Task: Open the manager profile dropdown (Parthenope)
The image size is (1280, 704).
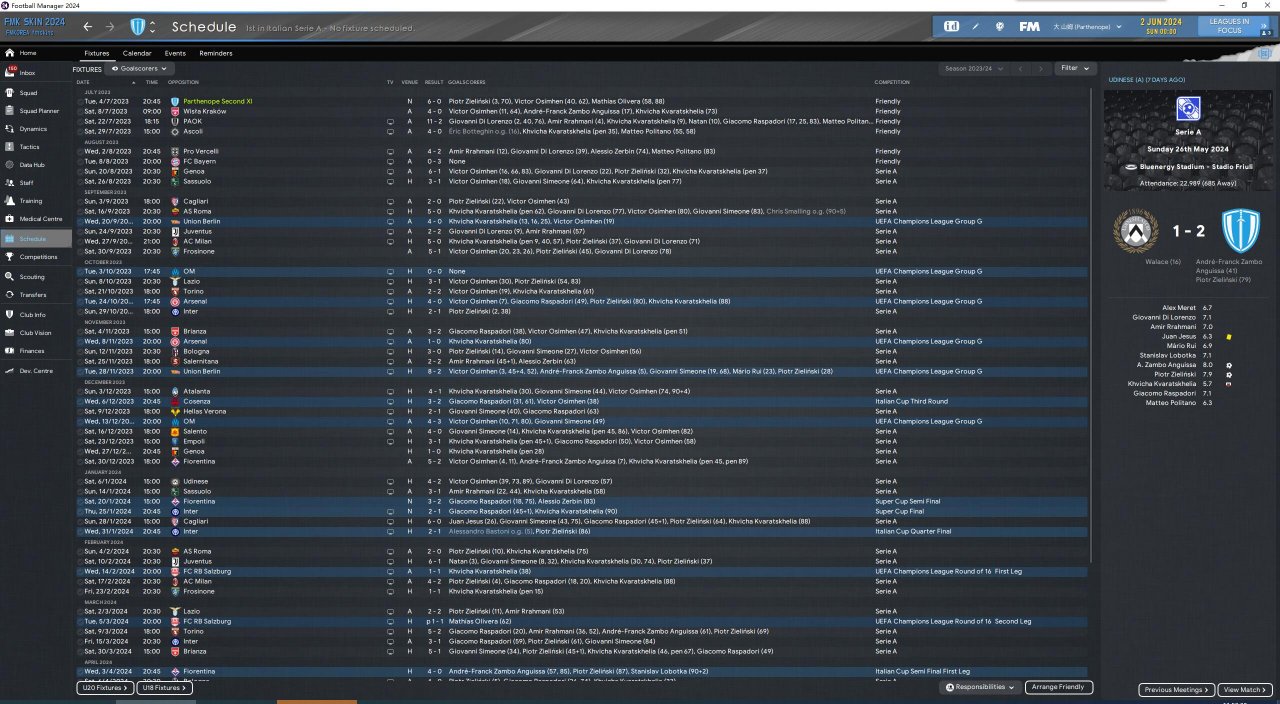Action: pos(1087,26)
